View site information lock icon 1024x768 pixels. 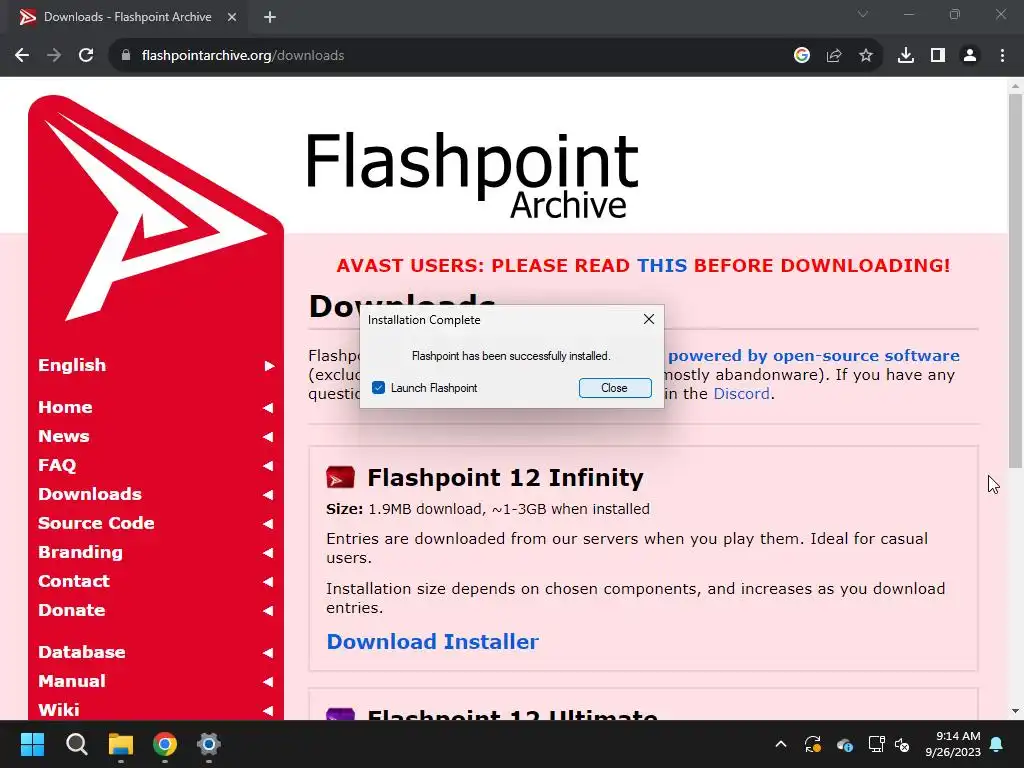[126, 56]
